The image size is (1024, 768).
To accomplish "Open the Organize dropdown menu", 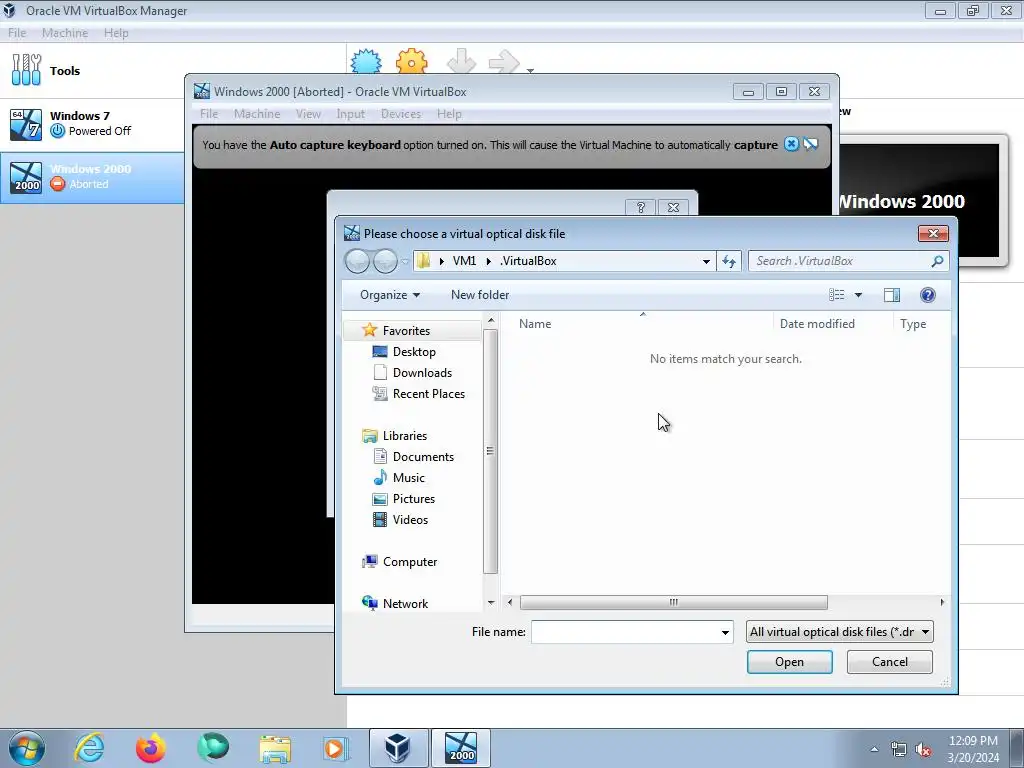I will [x=390, y=295].
